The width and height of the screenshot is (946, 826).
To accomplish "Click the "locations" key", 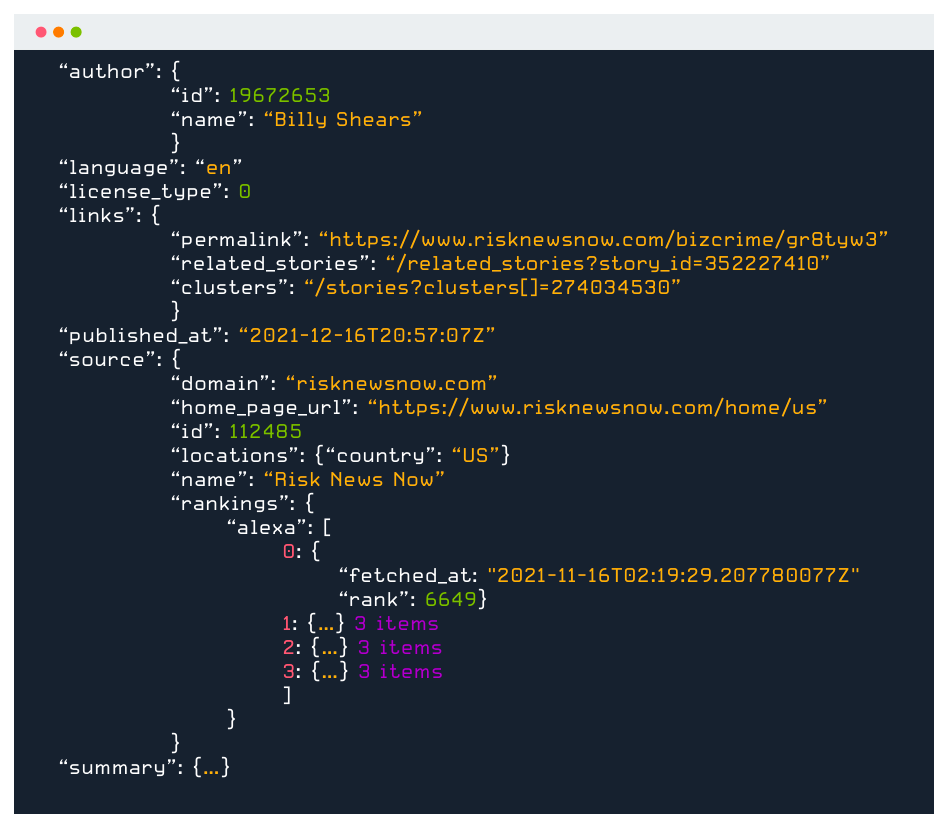I will [237, 456].
